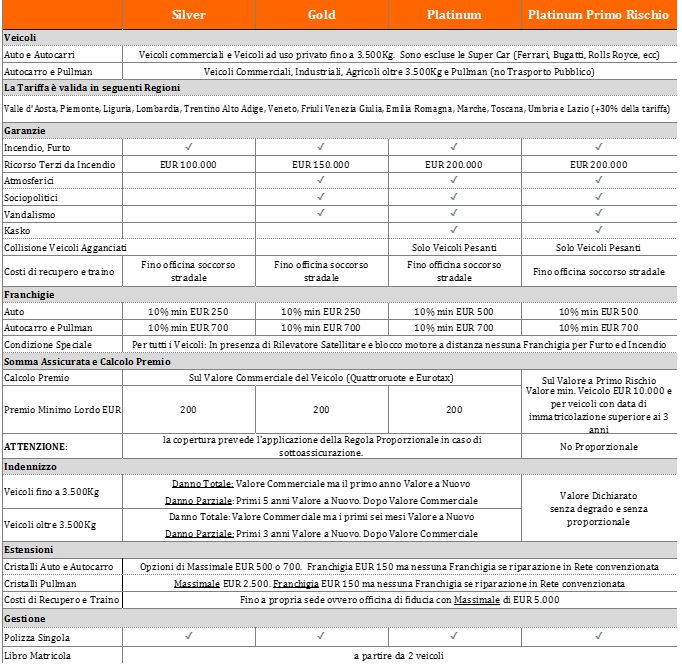Click the Polizza Singola row label
Viewport: 682px width, 665px height.
(x=37, y=638)
